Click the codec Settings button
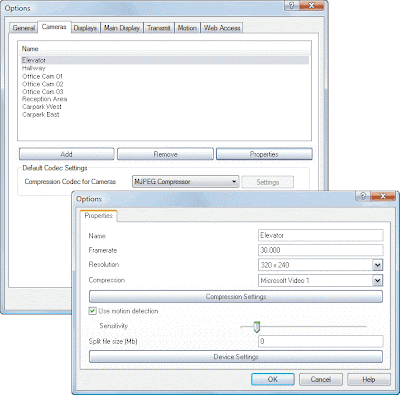The width and height of the screenshot is (400, 395). pos(268,182)
